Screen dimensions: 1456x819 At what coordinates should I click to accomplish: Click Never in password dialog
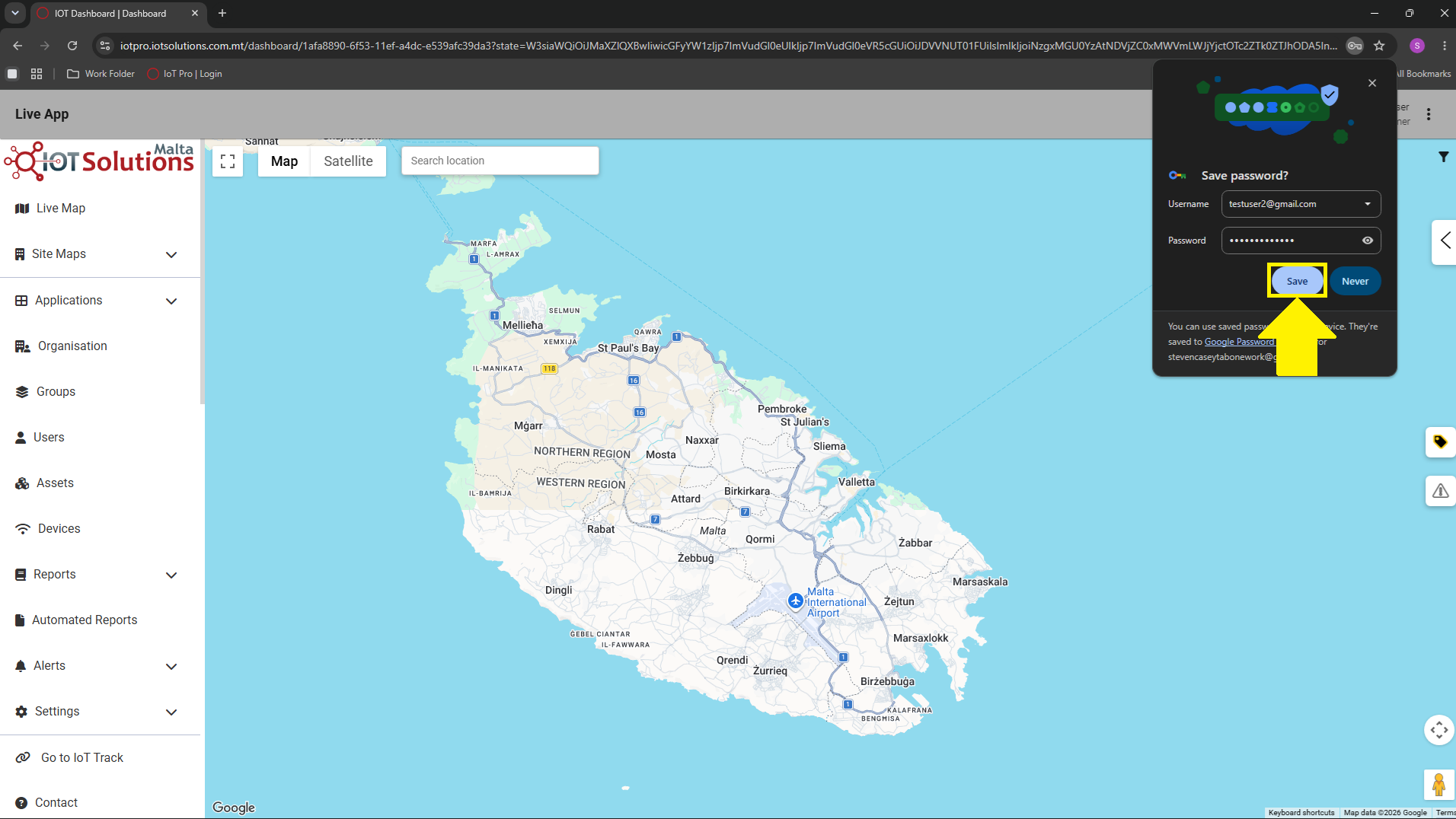pos(1355,282)
